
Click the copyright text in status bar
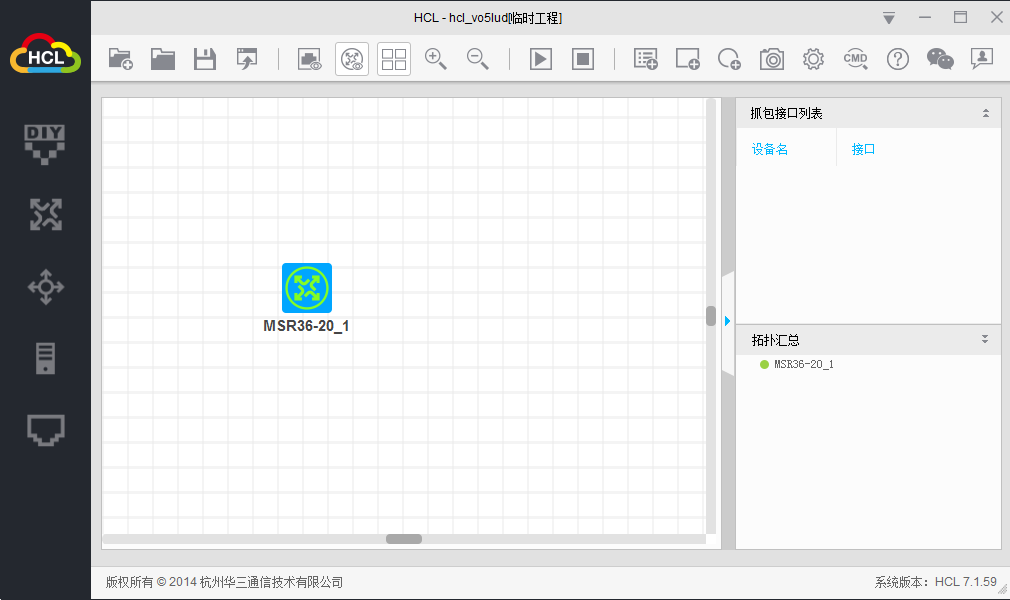pos(224,582)
